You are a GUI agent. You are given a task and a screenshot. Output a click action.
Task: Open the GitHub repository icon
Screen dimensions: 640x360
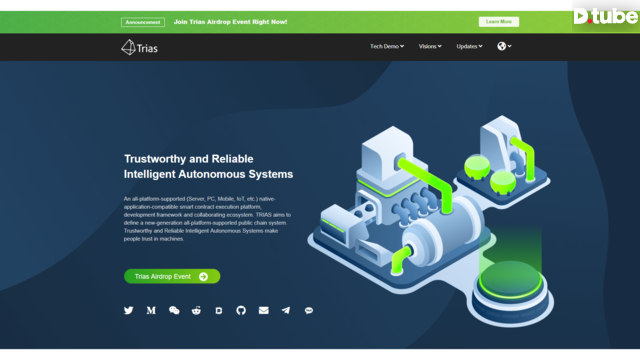(x=241, y=311)
